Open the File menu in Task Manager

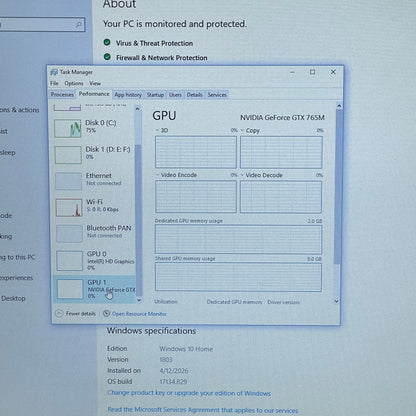(54, 83)
